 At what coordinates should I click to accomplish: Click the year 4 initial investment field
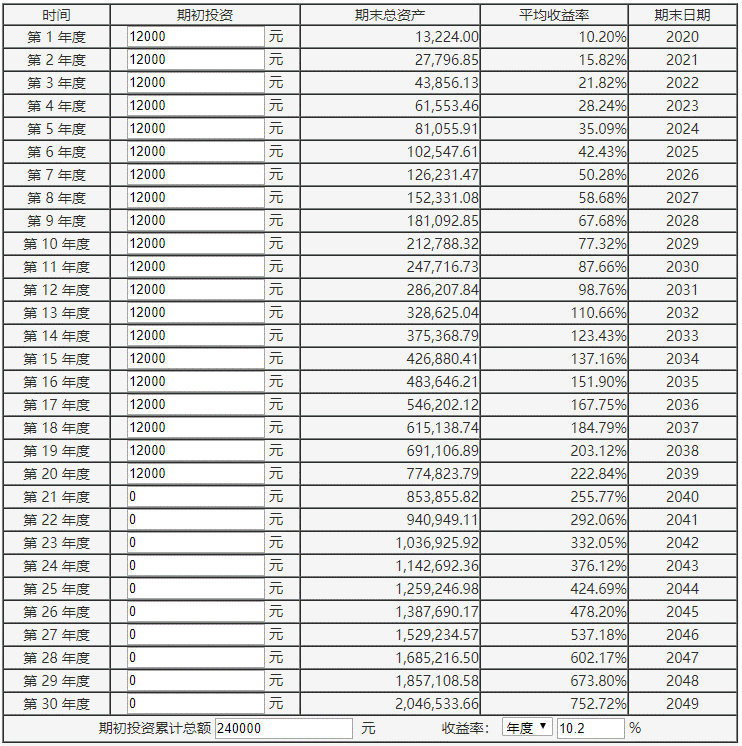195,106
